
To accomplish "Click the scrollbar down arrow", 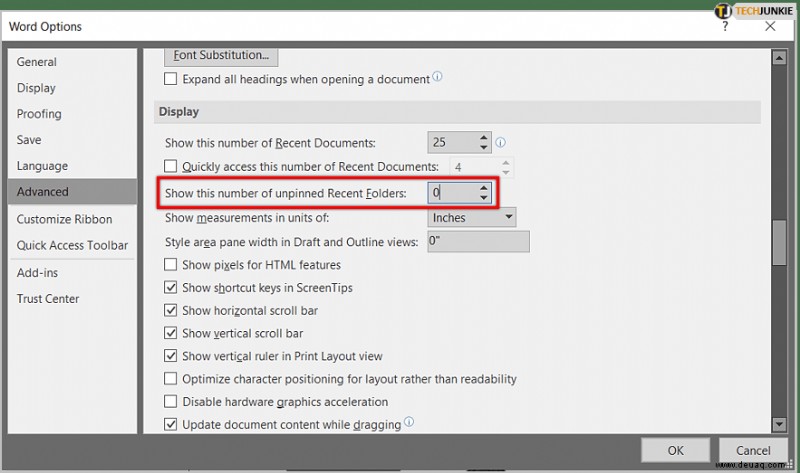I will (779, 424).
